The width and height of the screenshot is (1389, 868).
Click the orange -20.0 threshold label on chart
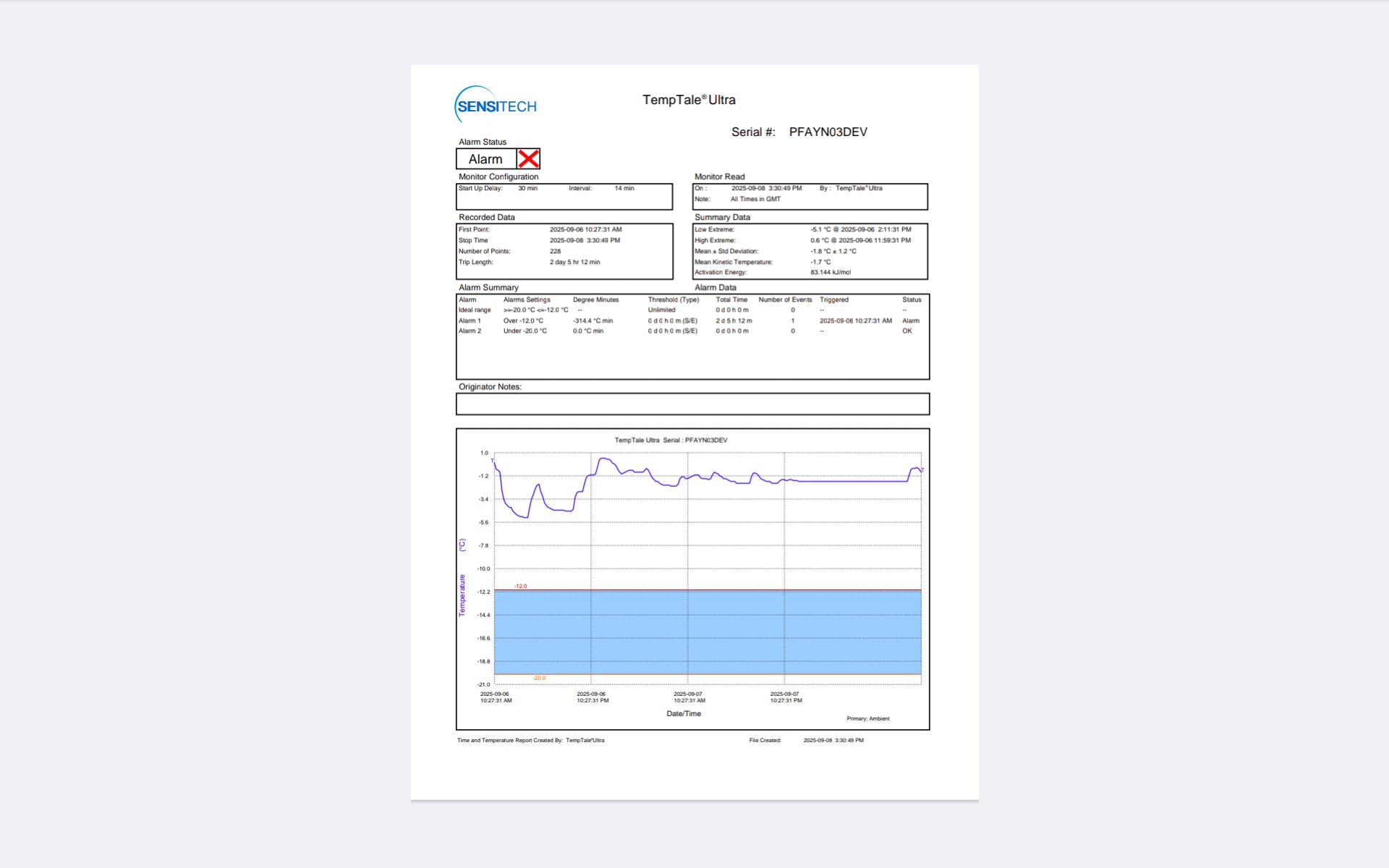coord(539,678)
